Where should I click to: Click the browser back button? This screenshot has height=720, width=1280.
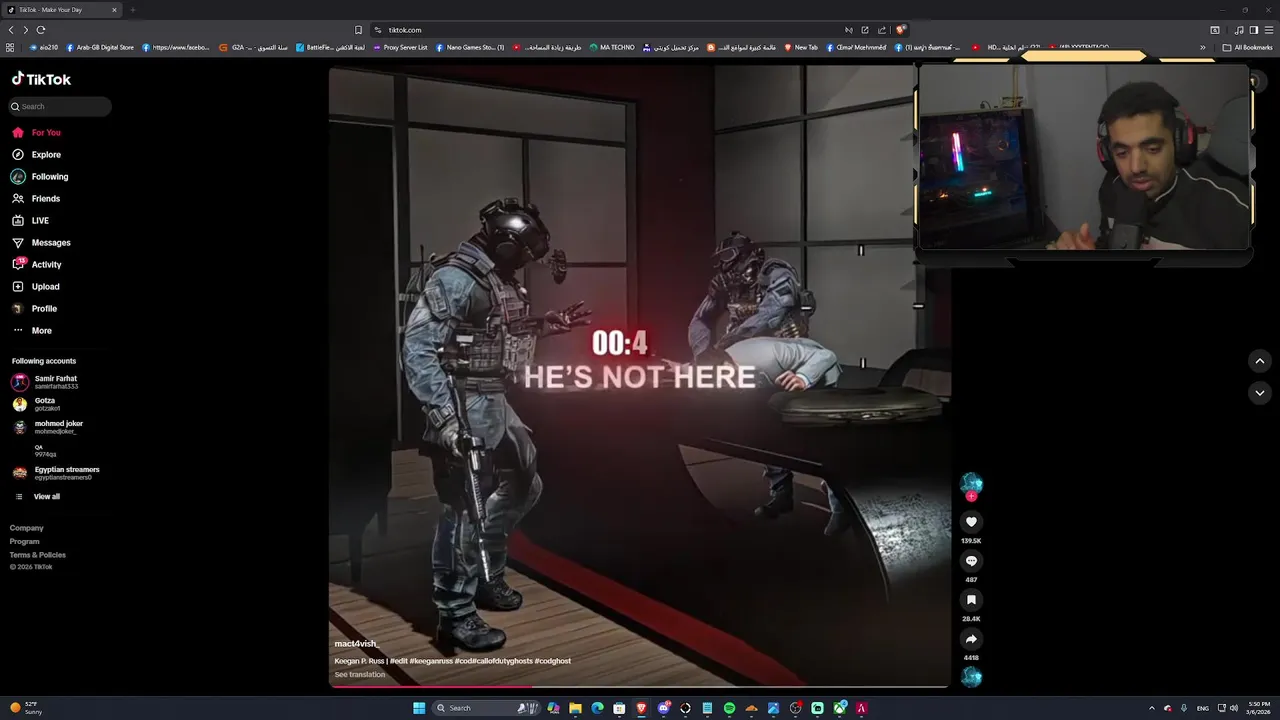[11, 30]
